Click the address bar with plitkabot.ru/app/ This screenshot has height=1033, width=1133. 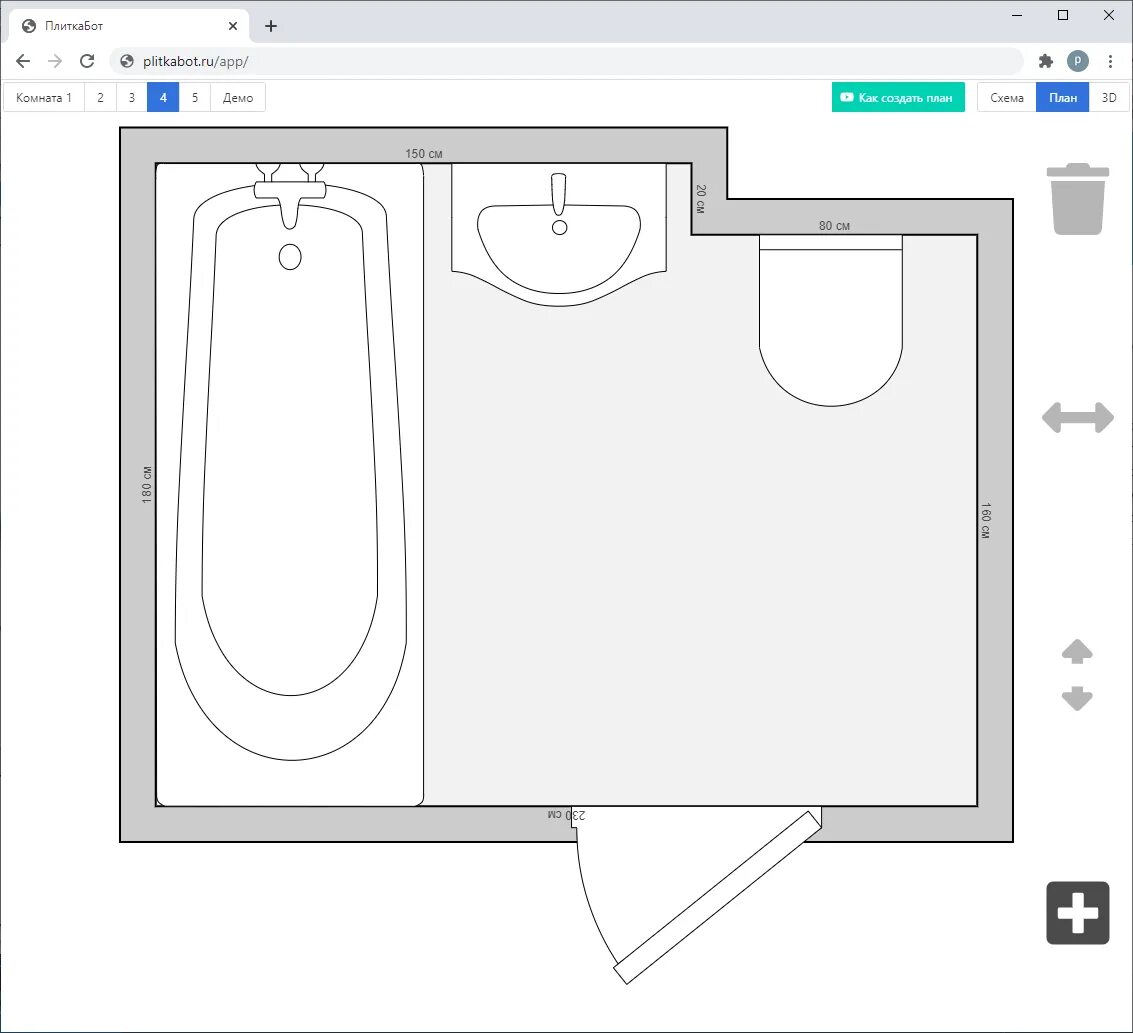coord(566,61)
